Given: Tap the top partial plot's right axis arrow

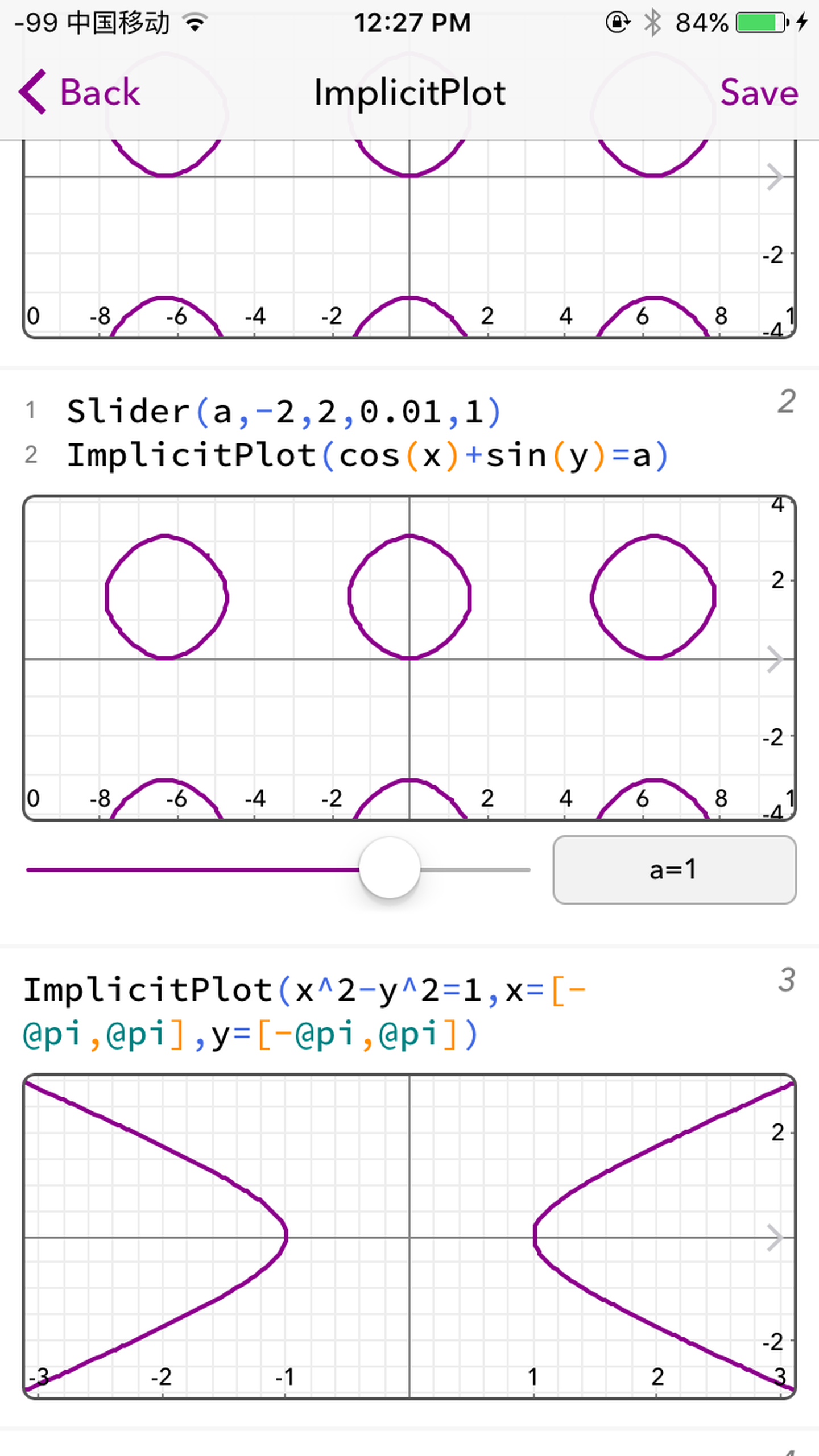Looking at the screenshot, I should click(x=775, y=177).
